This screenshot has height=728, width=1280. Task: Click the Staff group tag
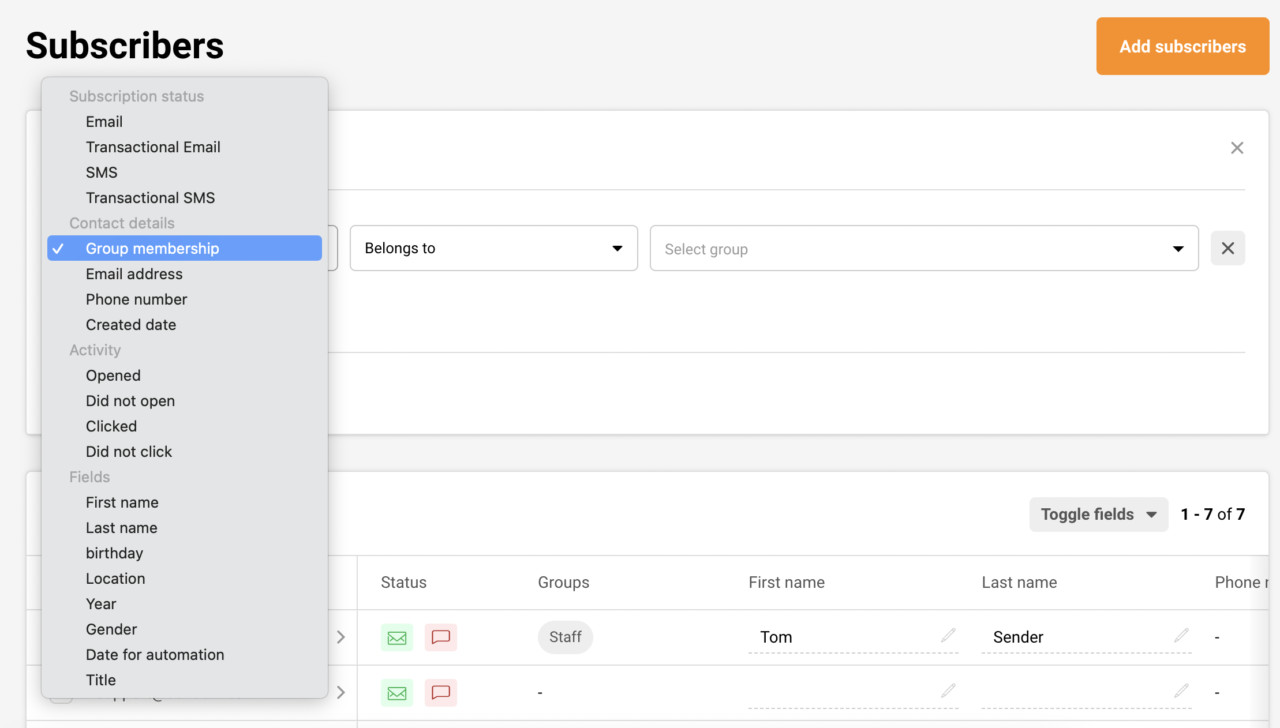[x=565, y=637]
